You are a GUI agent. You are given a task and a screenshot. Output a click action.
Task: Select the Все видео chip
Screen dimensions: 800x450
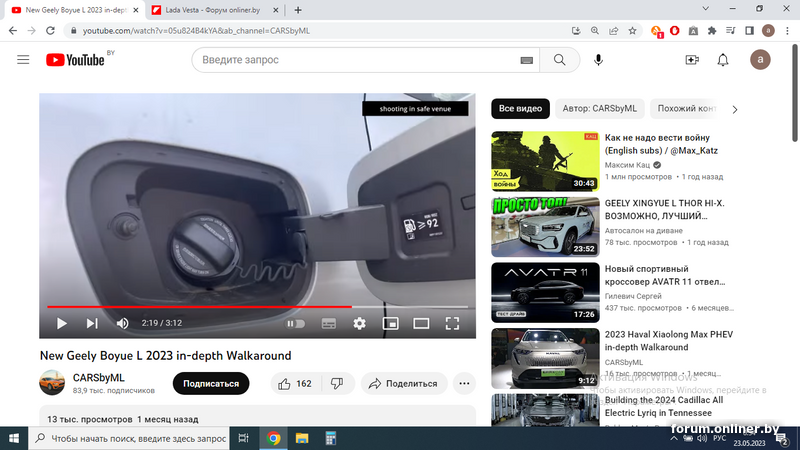point(520,109)
